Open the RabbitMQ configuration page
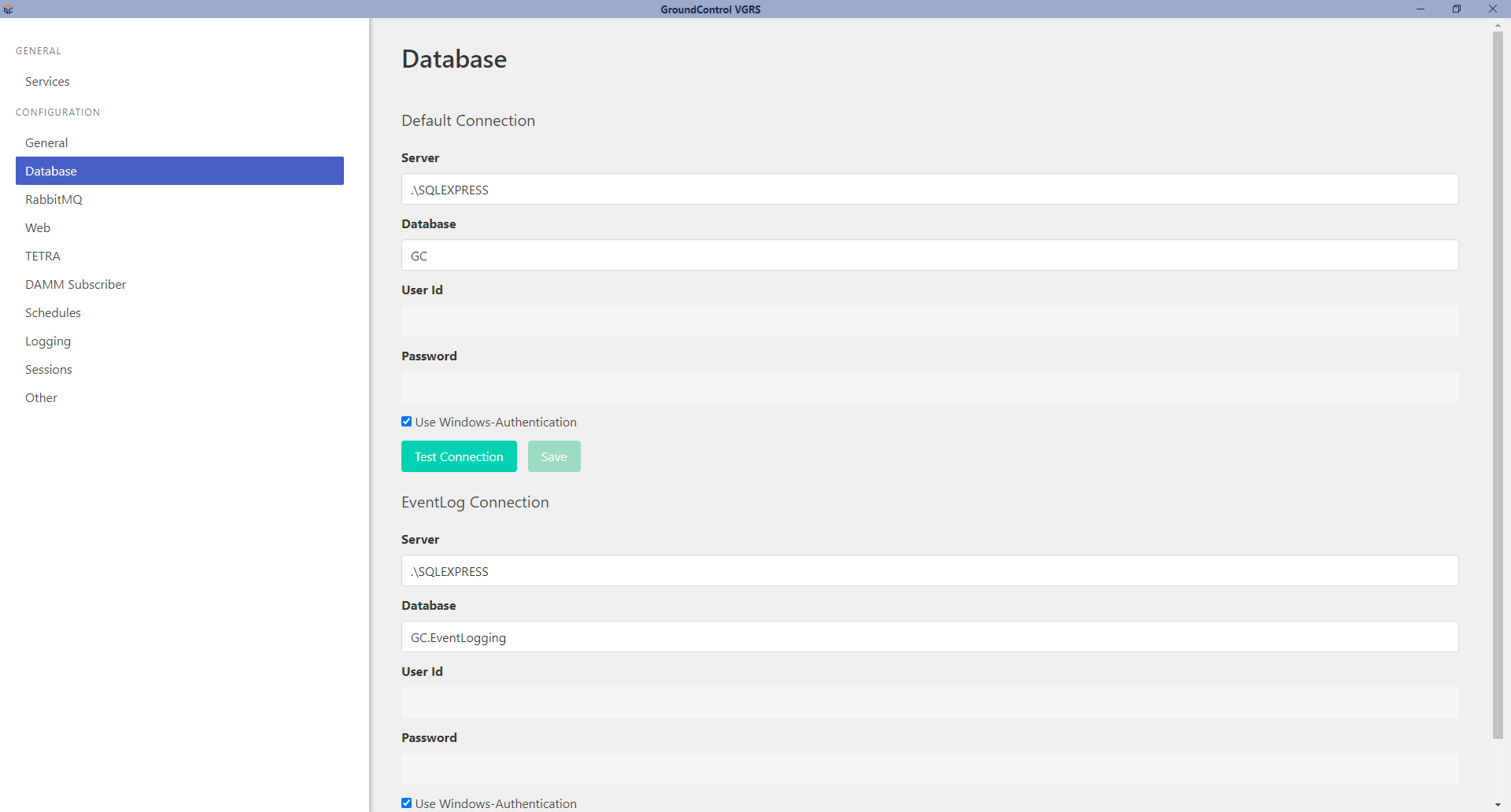This screenshot has height=812, width=1511. 54,200
